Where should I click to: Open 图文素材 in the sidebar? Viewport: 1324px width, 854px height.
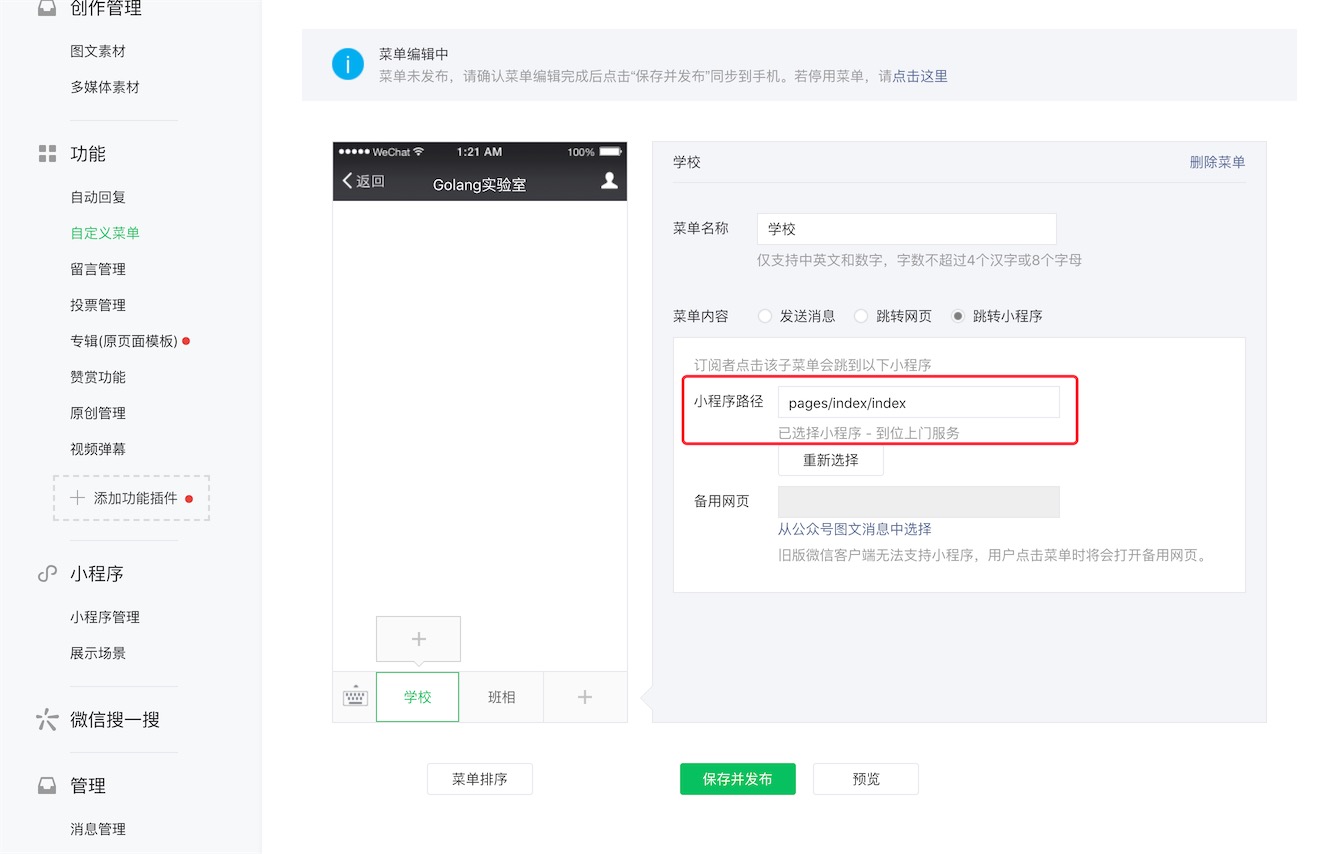[x=98, y=51]
